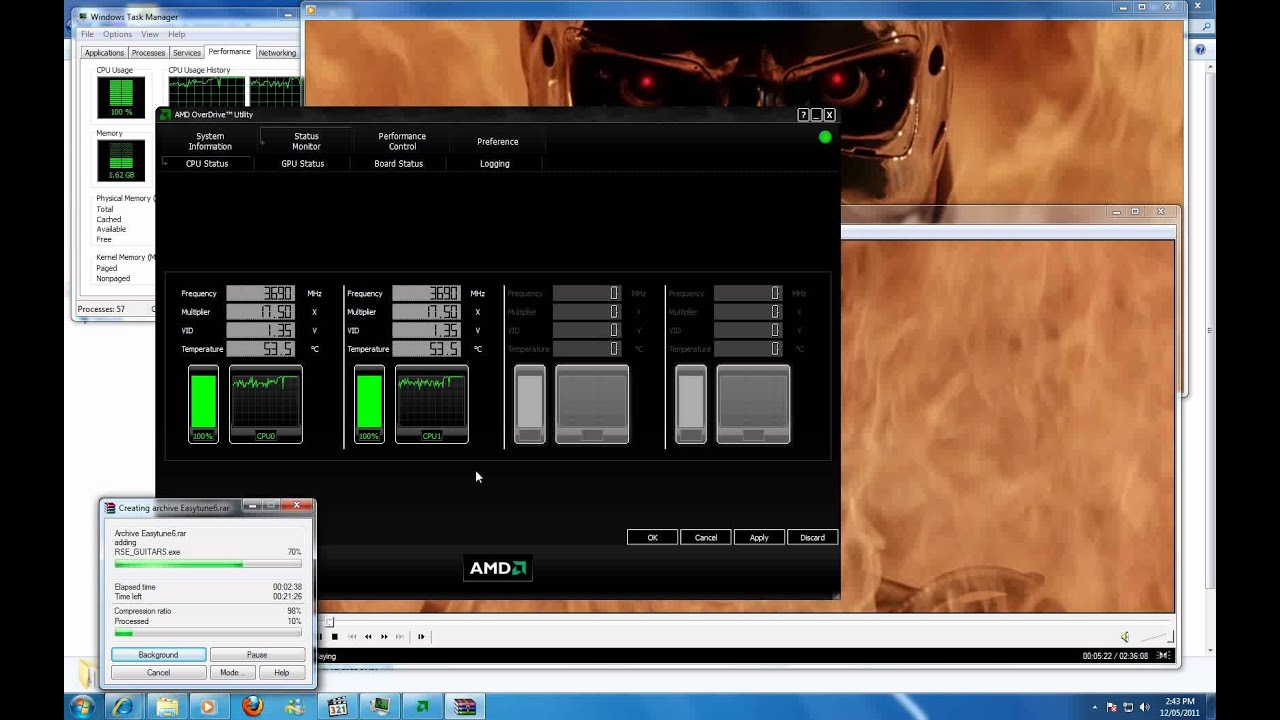Screen dimensions: 1280x720
Task: Open Internet Explorer from the taskbar
Action: (x=123, y=706)
